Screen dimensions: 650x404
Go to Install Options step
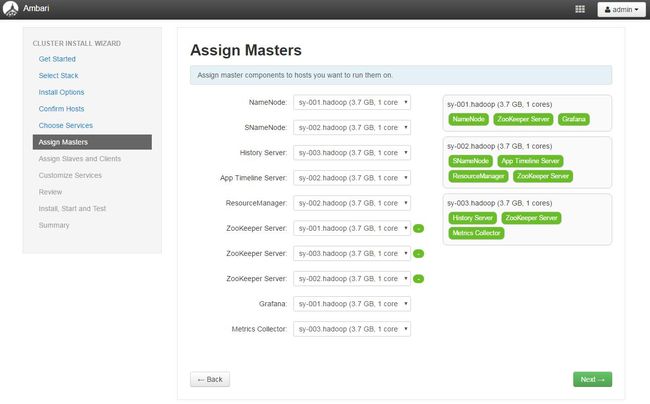[61, 92]
